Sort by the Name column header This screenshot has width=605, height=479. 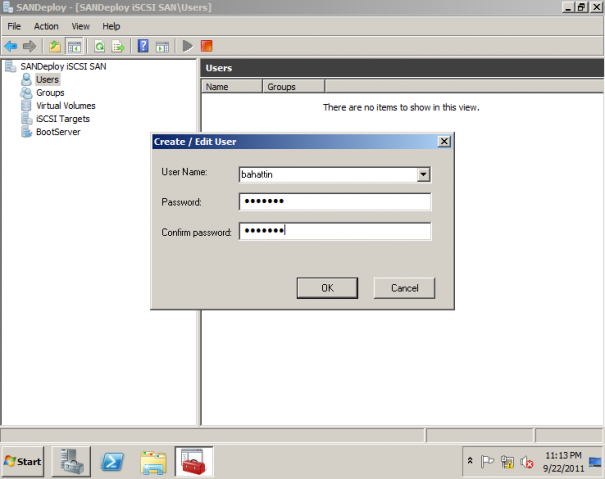[232, 86]
